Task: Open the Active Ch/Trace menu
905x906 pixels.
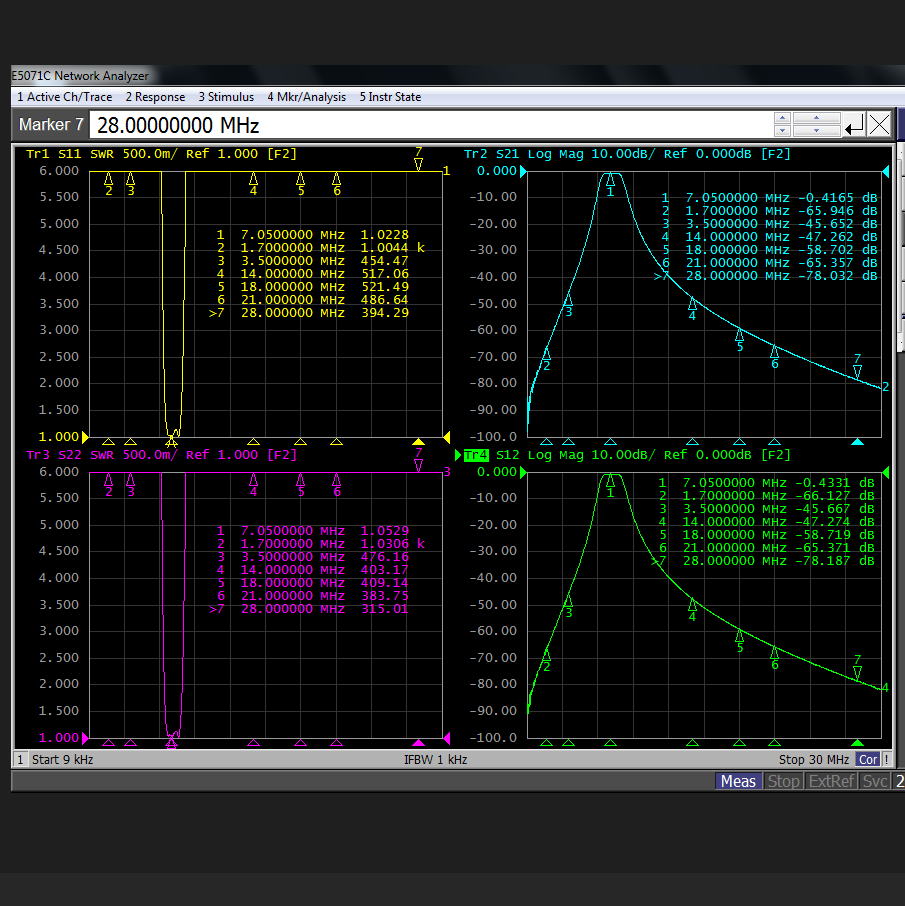Action: (x=65, y=97)
